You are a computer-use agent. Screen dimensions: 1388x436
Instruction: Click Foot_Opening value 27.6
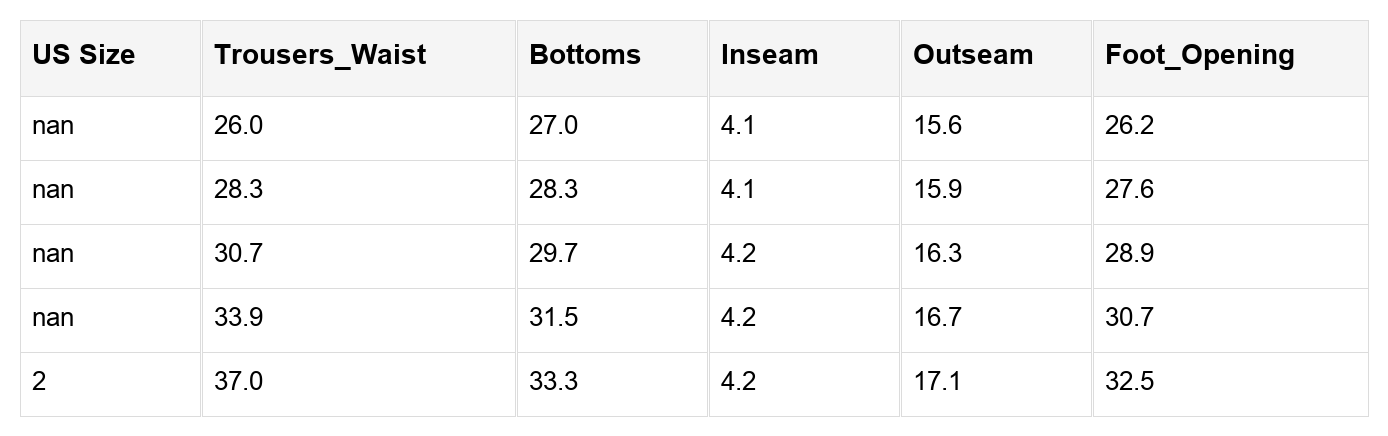pos(1129,190)
